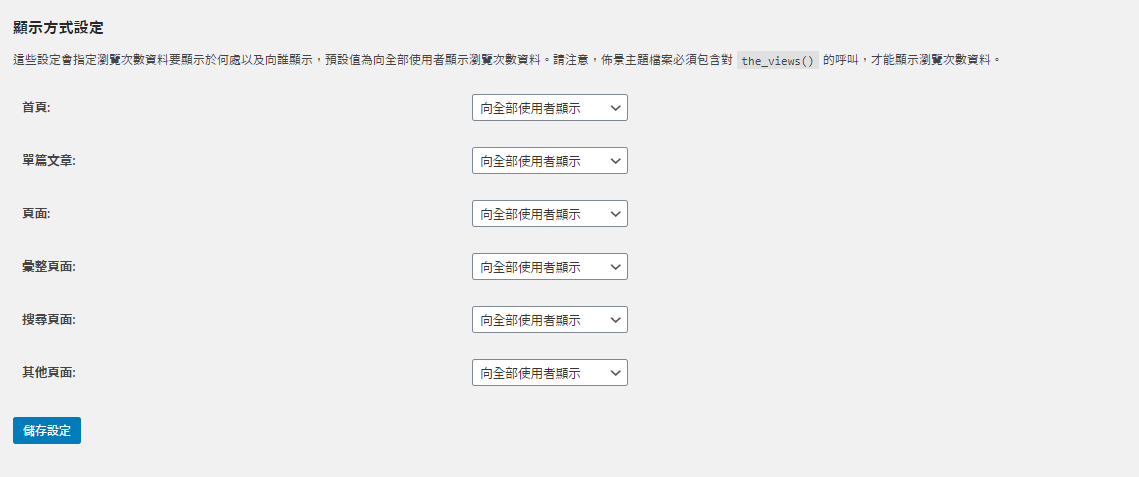Click the 顯示方式設定 section heading
1139x477 pixels.
(58, 27)
